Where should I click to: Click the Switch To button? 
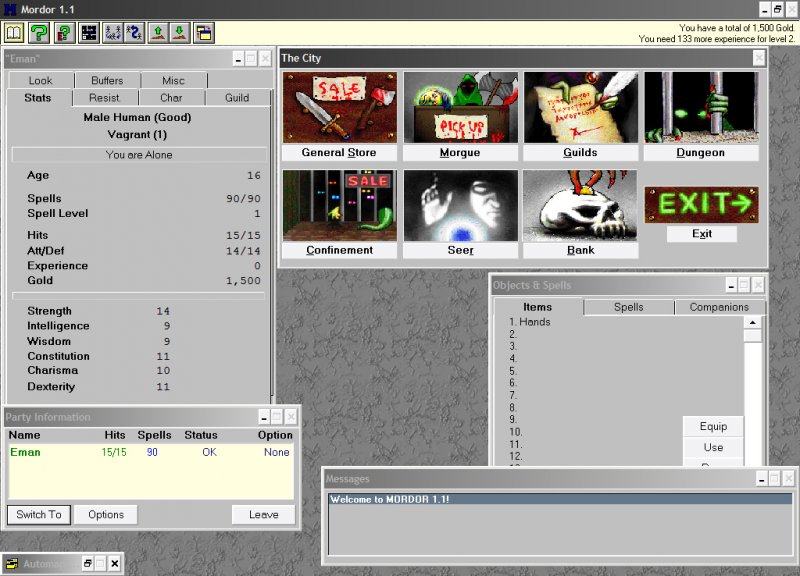pos(39,514)
